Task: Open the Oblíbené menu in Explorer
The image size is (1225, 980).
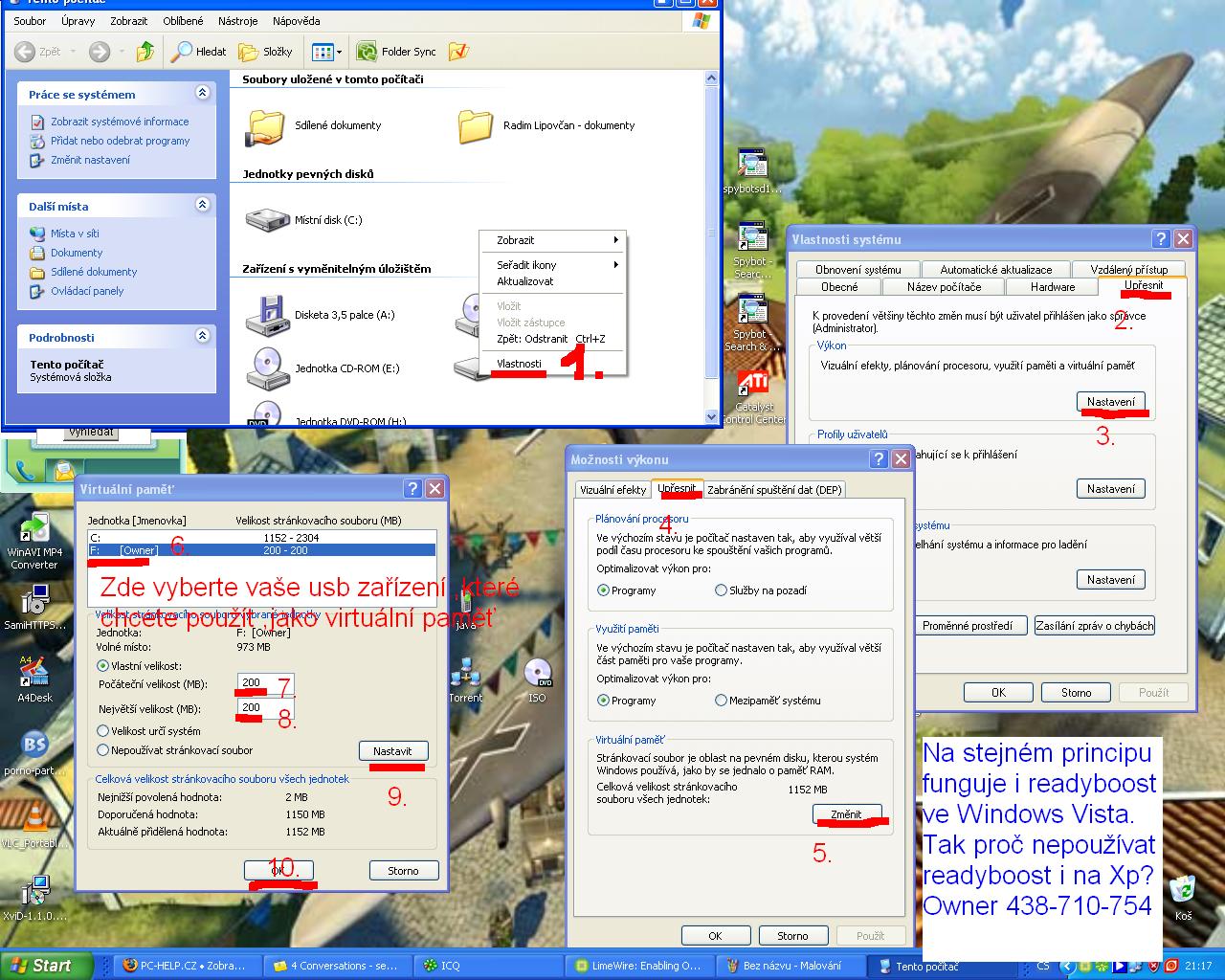Action: [183, 21]
